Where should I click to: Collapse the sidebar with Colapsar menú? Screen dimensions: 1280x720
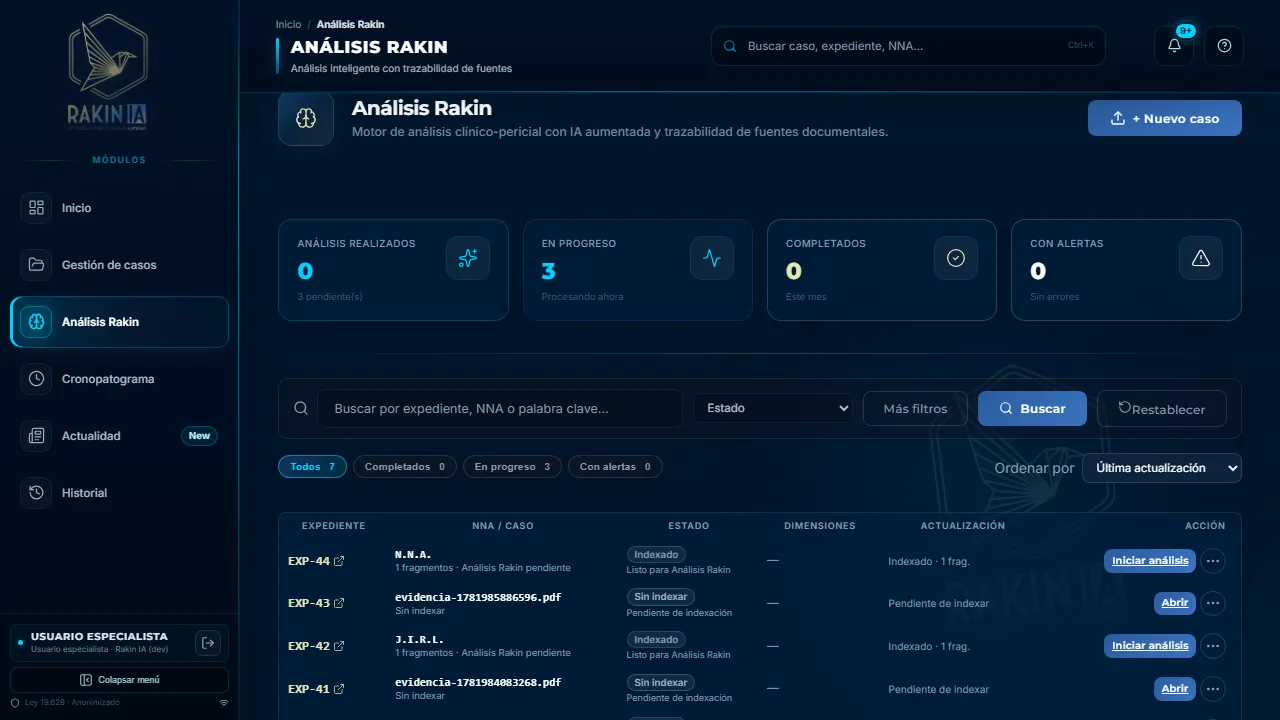click(x=120, y=680)
